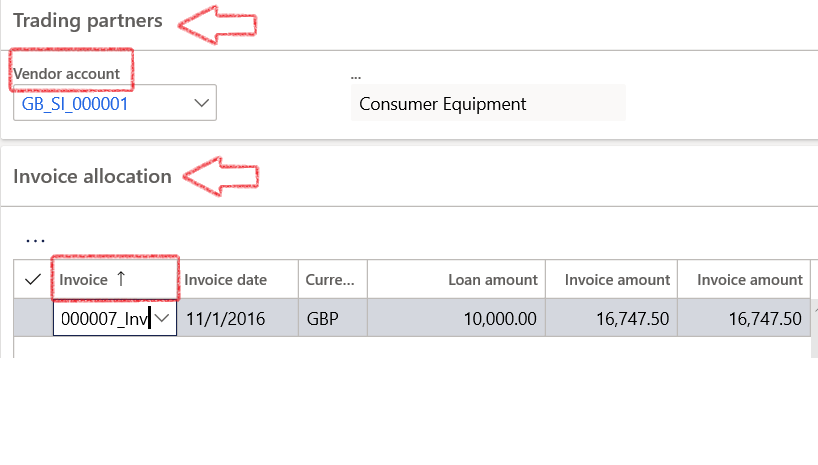The width and height of the screenshot is (818, 465).
Task: Click the ascending sort arrow on Invoice column
Action: (x=121, y=279)
